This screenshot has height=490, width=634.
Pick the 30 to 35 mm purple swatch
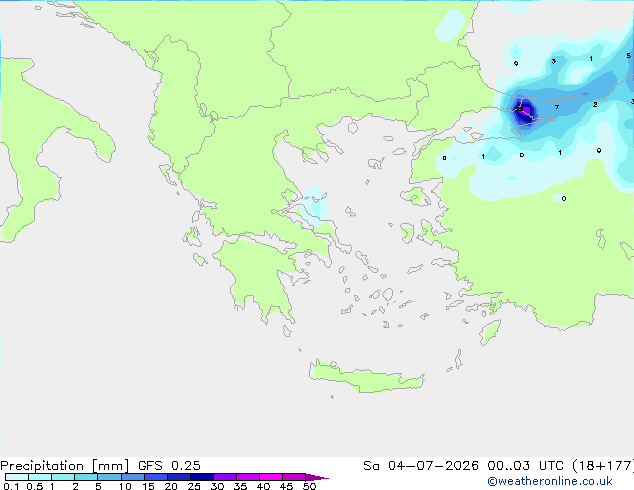tap(225, 477)
